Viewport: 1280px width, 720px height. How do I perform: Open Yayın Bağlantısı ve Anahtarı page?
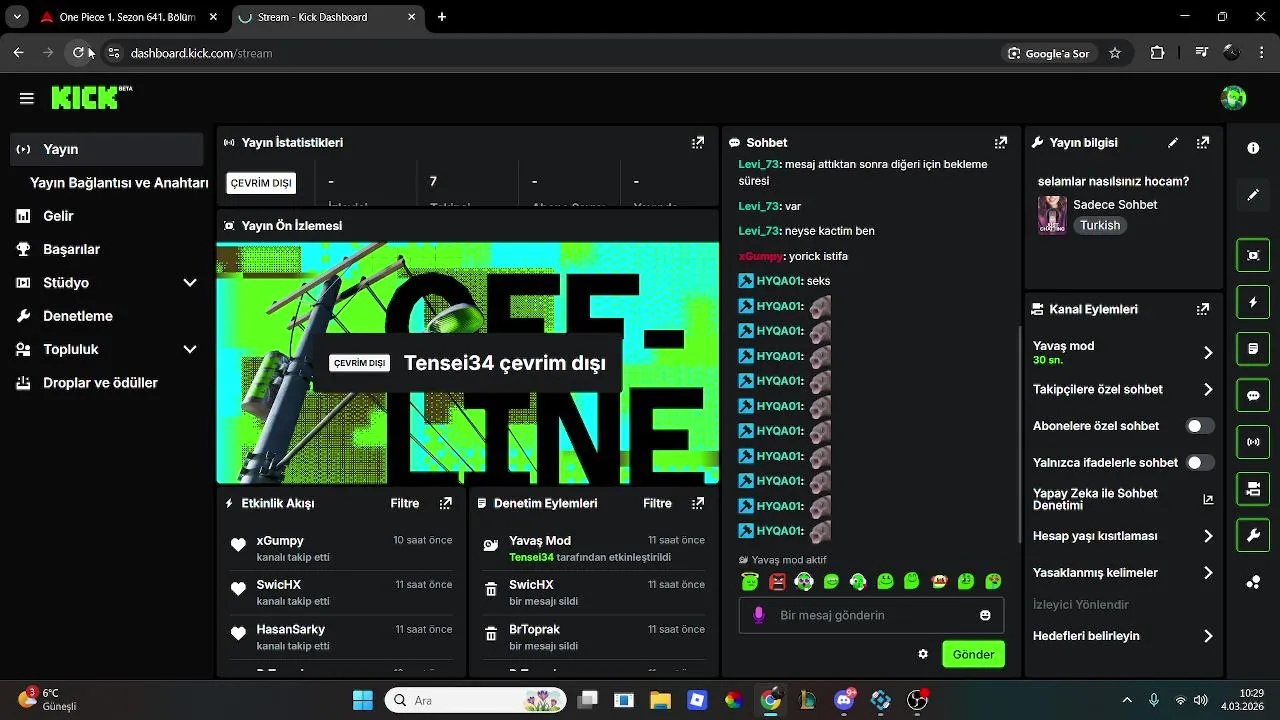[x=119, y=183]
